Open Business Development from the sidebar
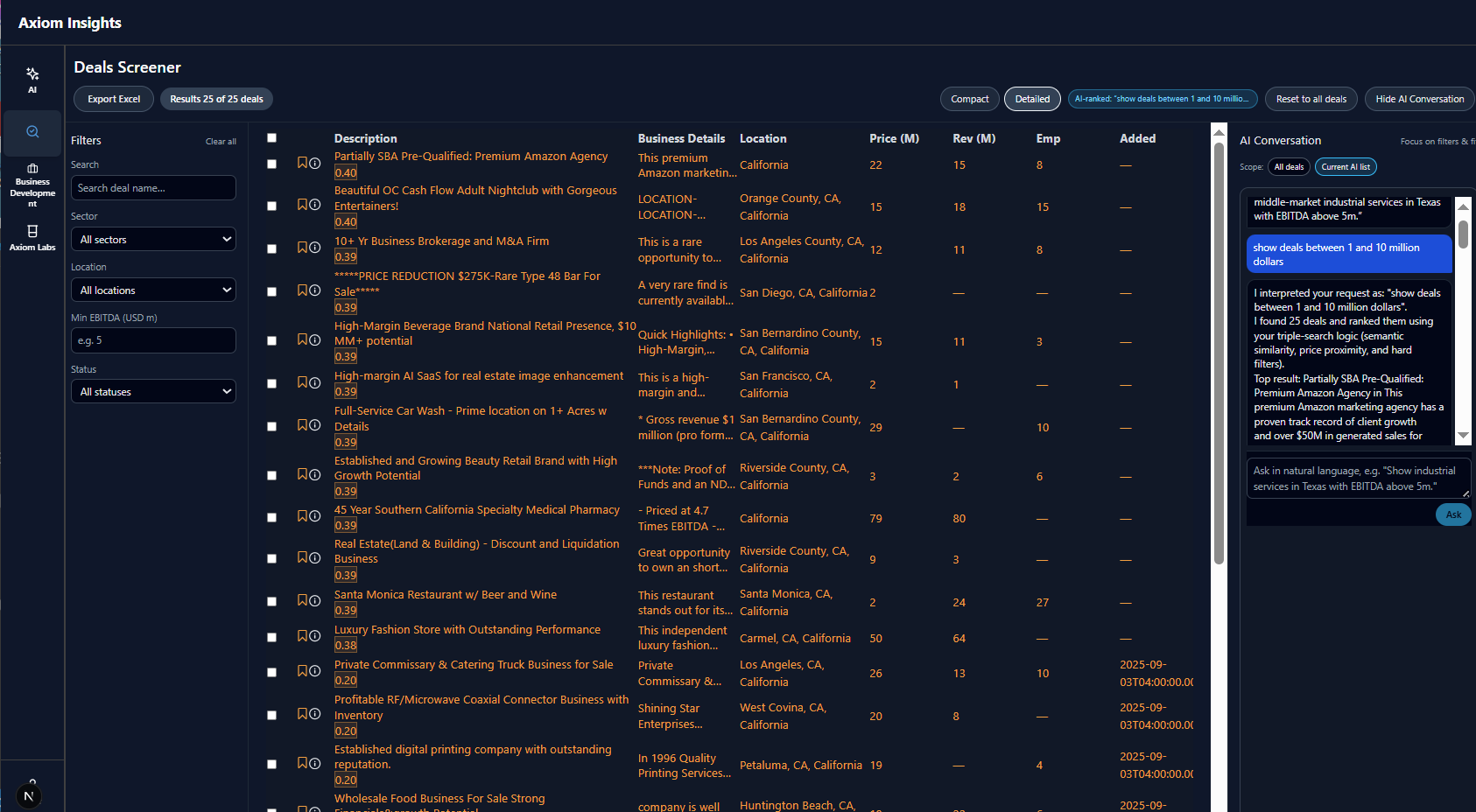1476x812 pixels. tap(32, 184)
